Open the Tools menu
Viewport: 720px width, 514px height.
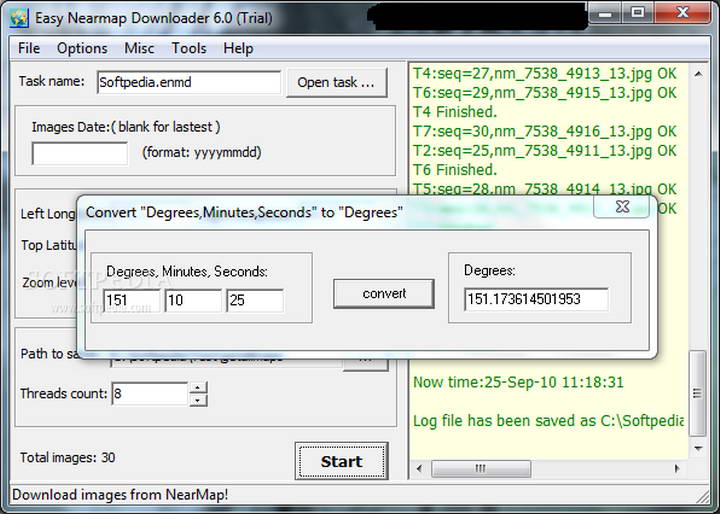pos(189,48)
